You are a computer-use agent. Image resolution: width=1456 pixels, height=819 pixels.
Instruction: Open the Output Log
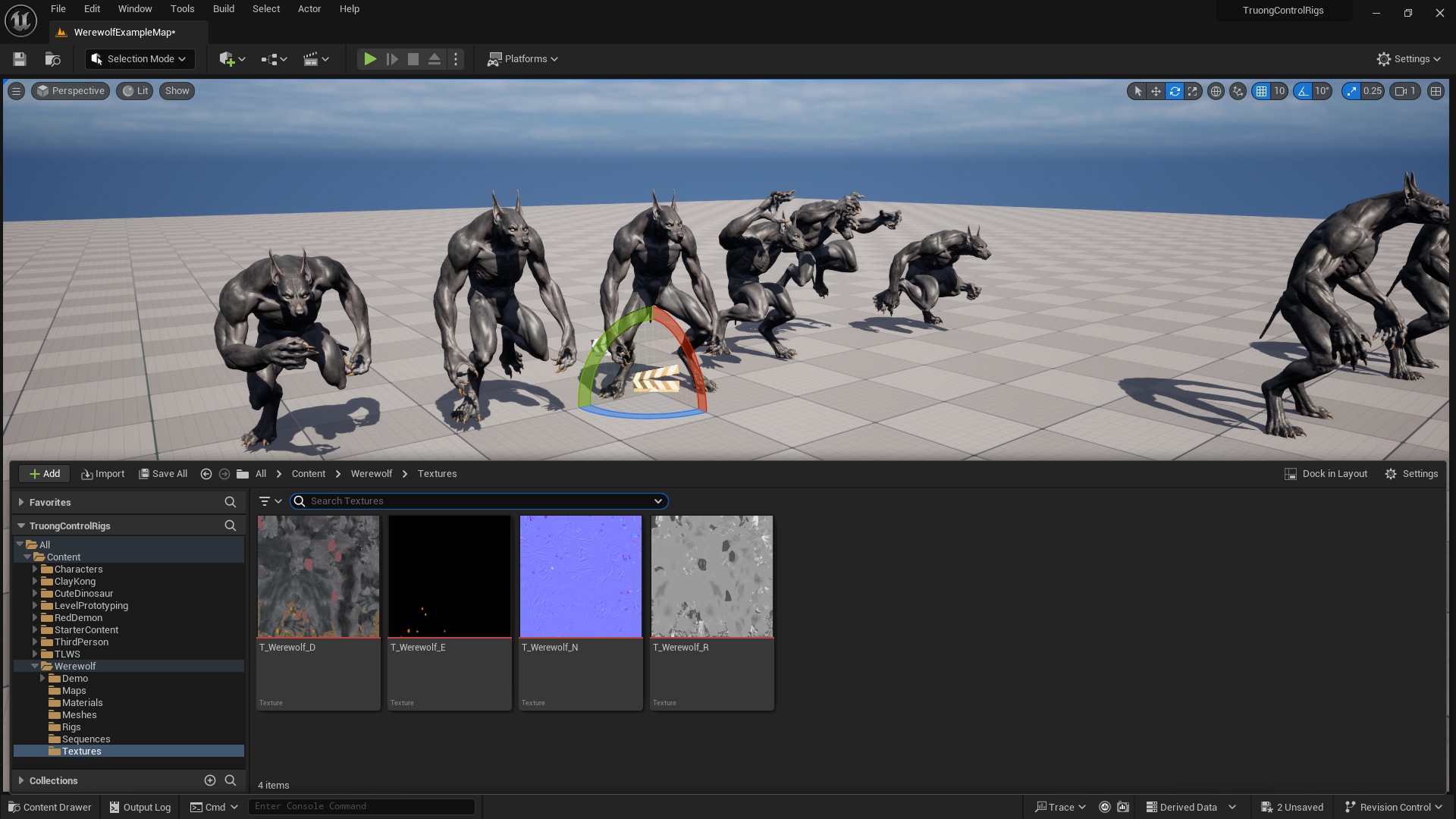pos(140,808)
